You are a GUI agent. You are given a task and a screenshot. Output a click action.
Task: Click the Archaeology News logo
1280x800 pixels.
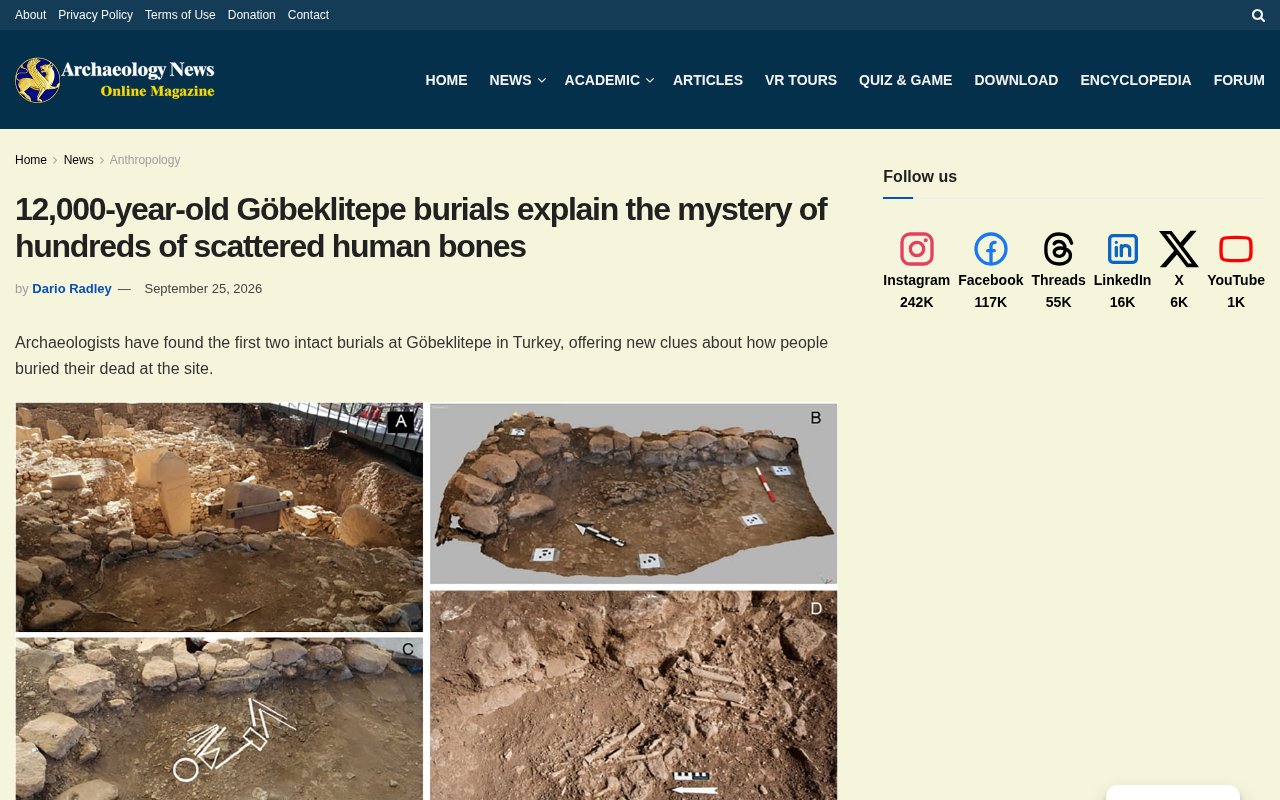115,80
